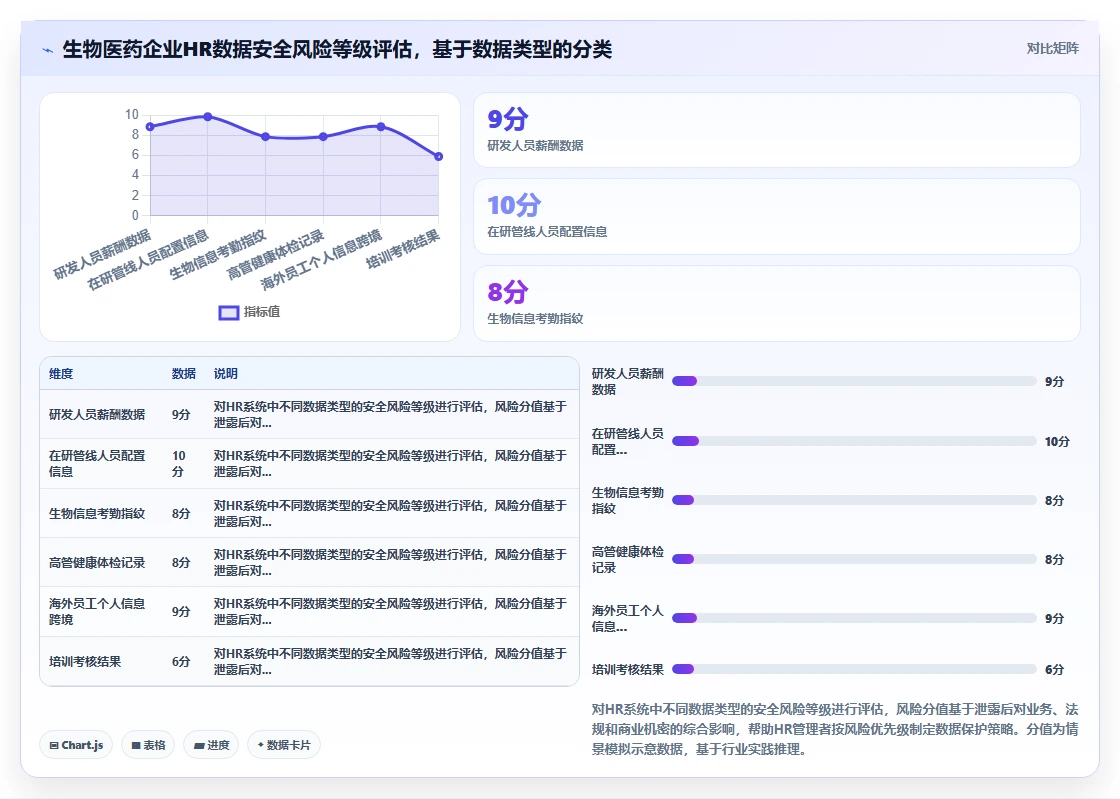Click the progress bar showing 10分
1120x799 pixels.
click(854, 441)
